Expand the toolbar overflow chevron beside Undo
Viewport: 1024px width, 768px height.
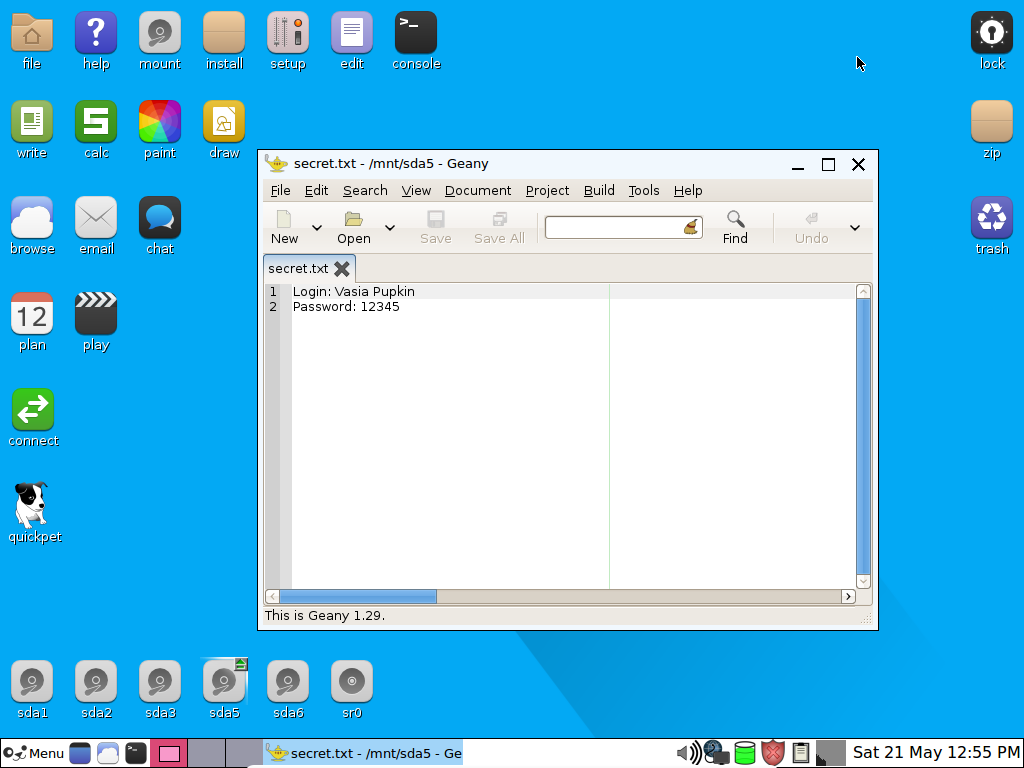[x=855, y=228]
